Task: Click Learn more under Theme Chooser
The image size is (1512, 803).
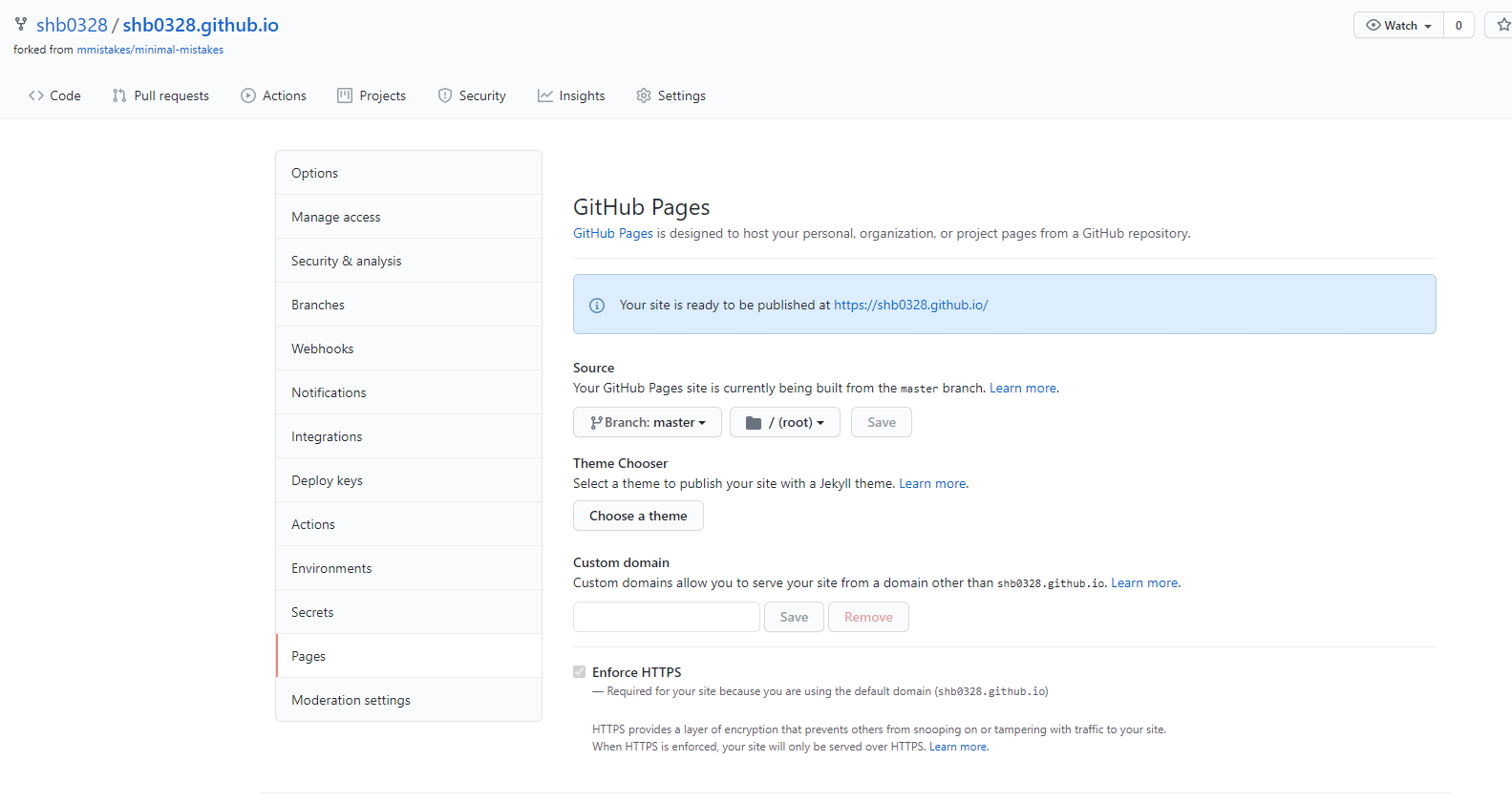Action: coord(932,483)
